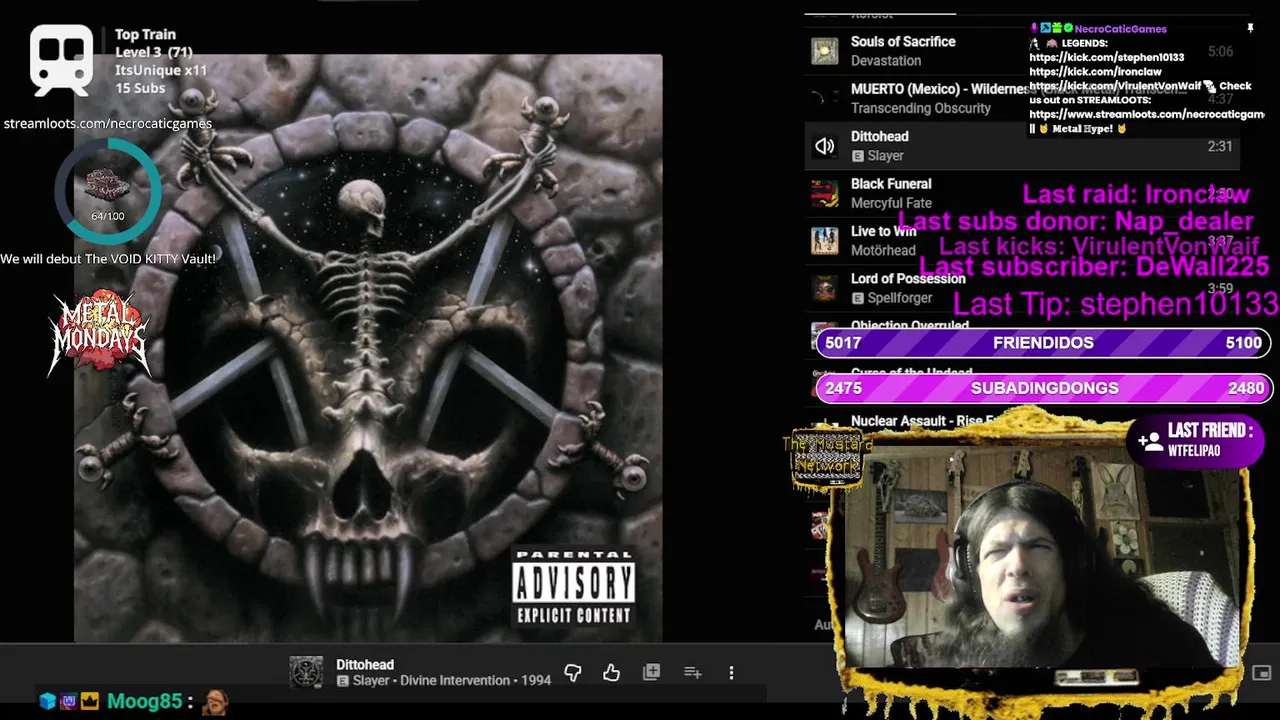Click the Last raid: Ironclaw text

coord(1136,194)
